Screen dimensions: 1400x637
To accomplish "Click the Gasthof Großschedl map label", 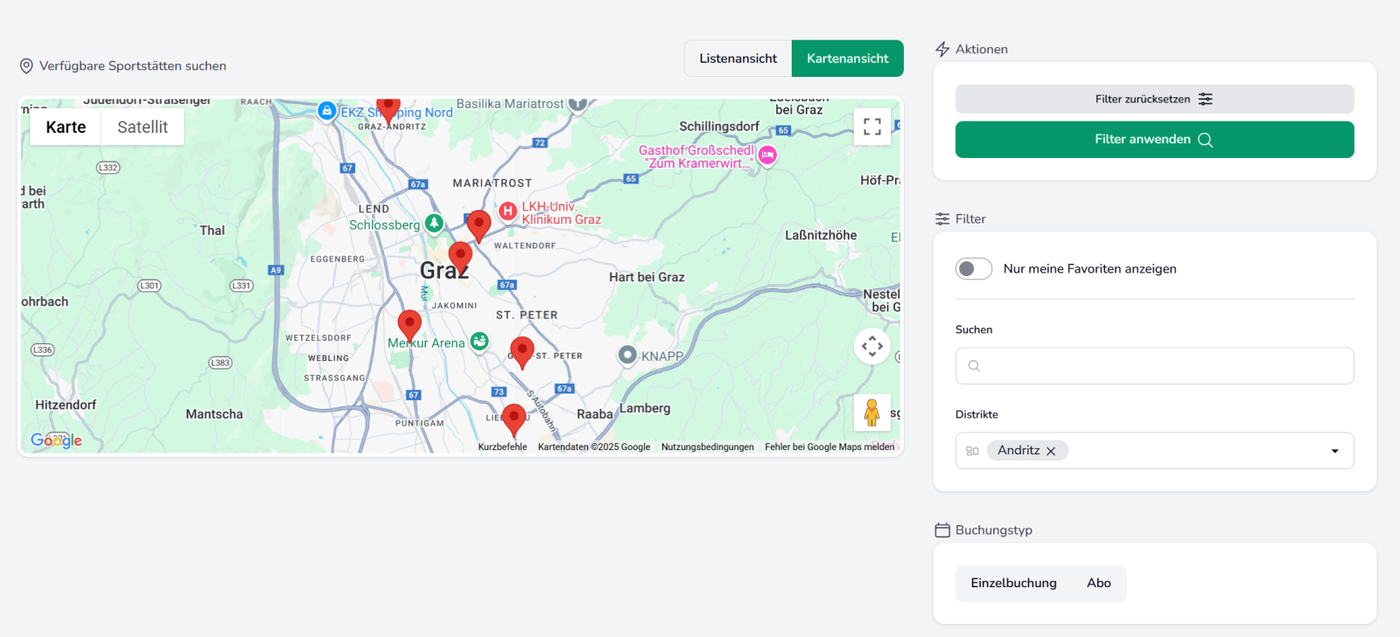I will (x=696, y=156).
